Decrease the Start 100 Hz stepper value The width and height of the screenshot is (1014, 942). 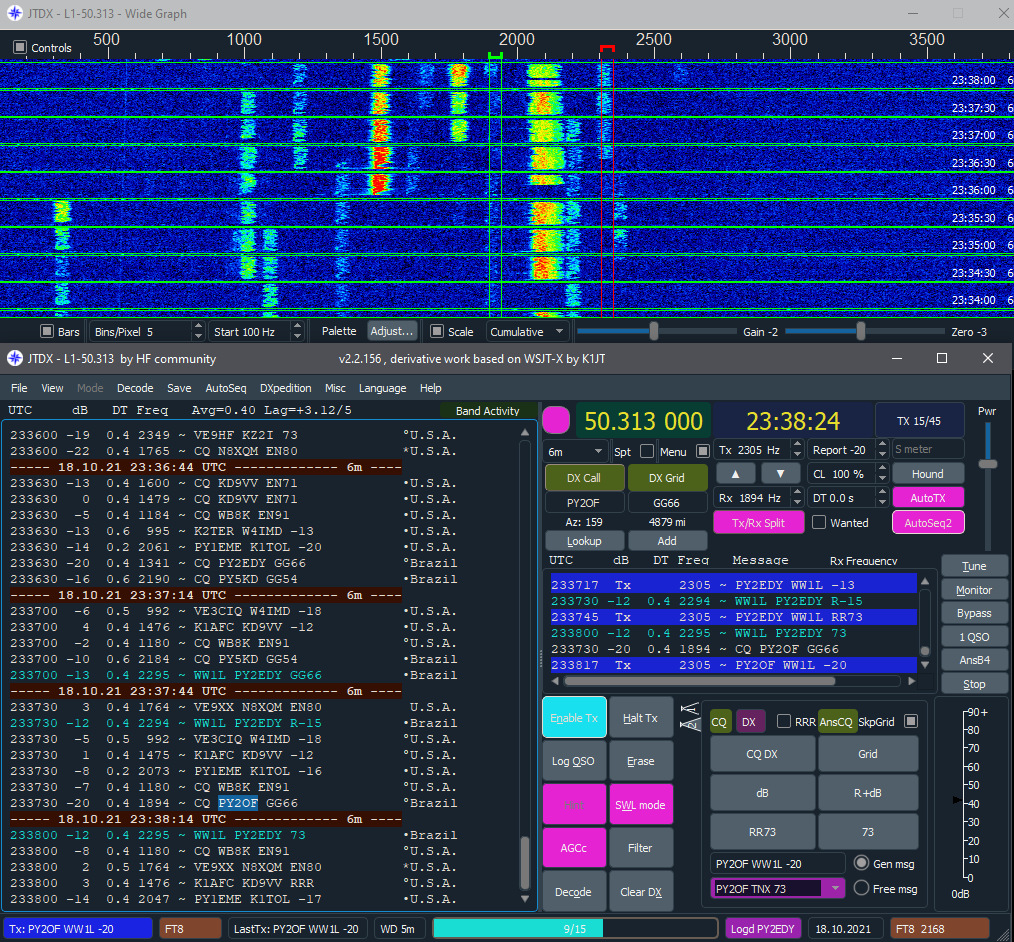(297, 336)
